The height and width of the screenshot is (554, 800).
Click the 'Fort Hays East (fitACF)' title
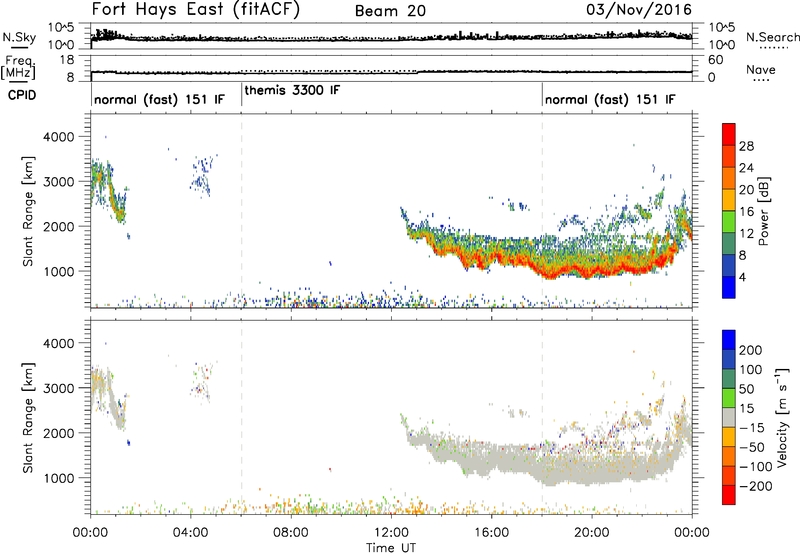point(196,9)
